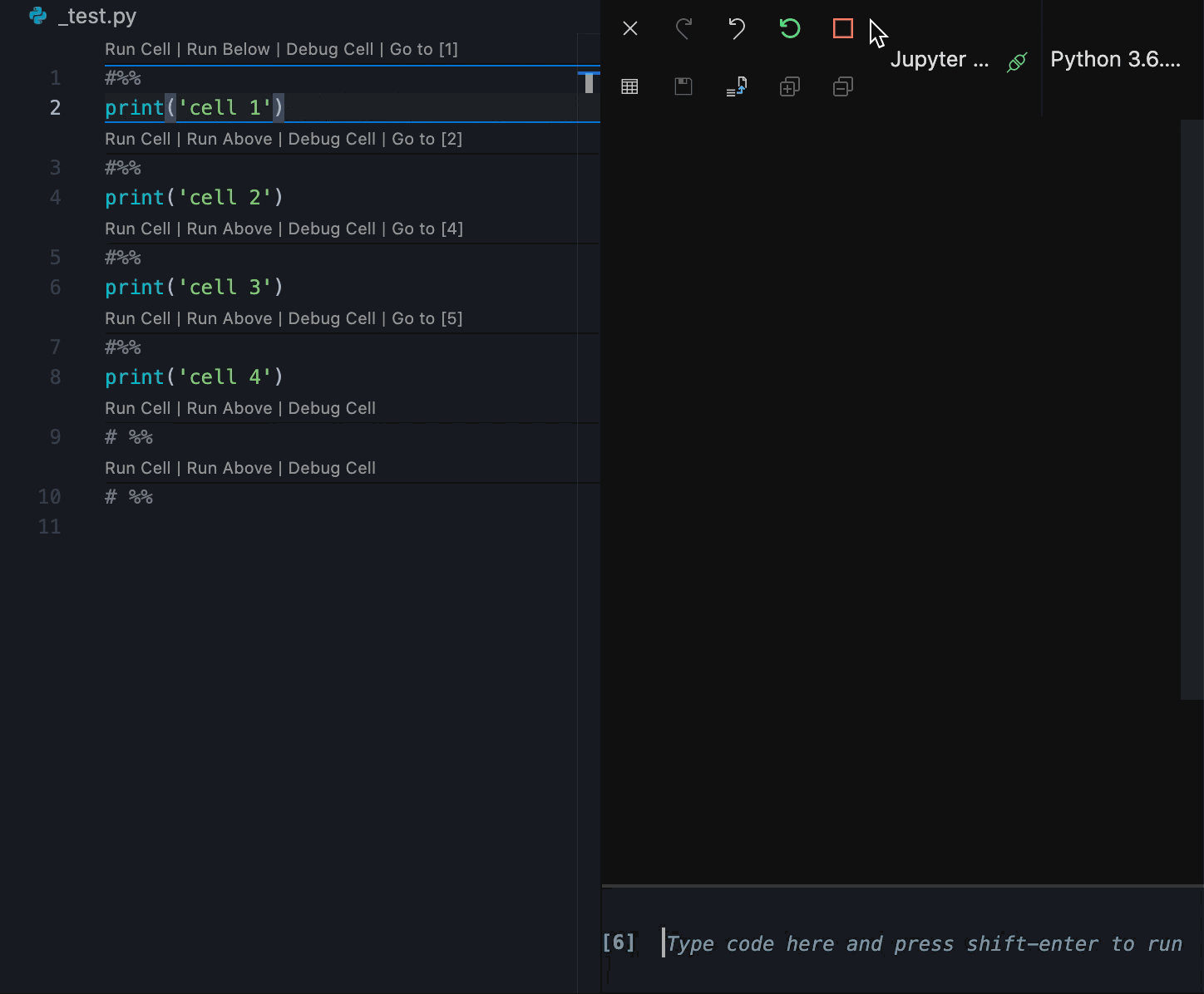
Task: Click Run Below for cell 1
Action: tap(229, 49)
